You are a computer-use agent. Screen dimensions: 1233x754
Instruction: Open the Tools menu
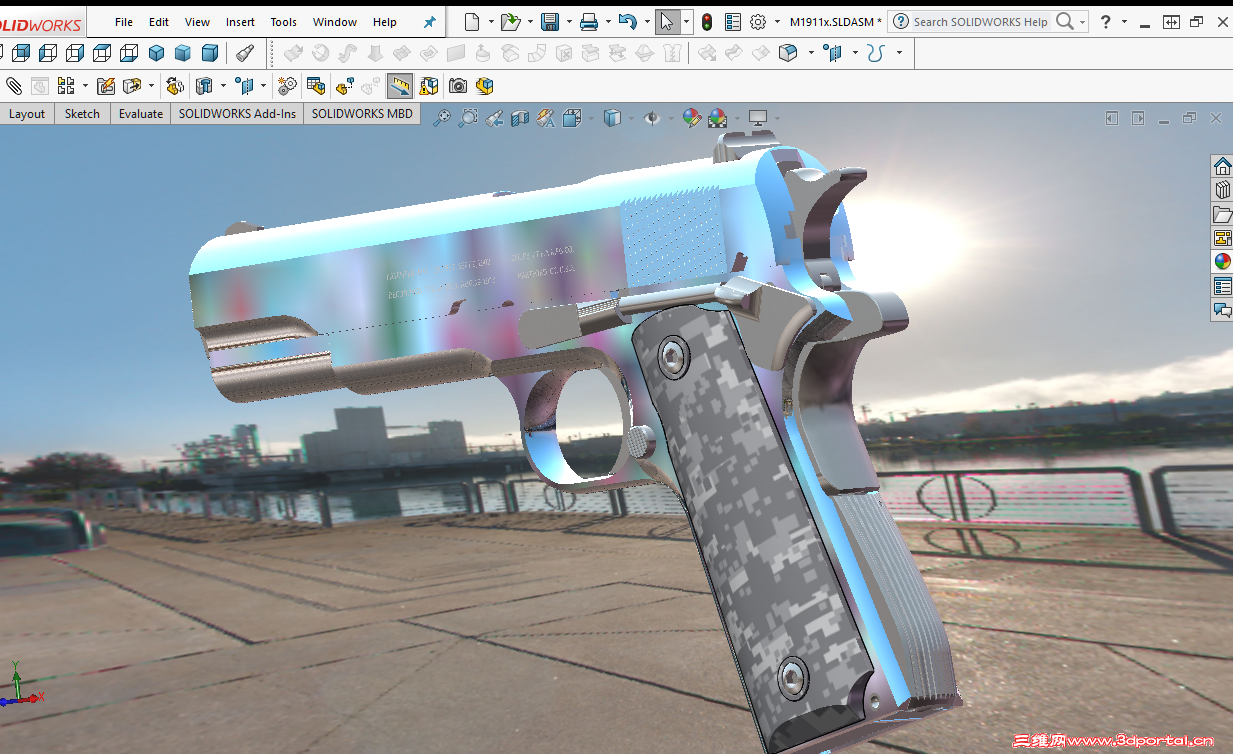283,21
